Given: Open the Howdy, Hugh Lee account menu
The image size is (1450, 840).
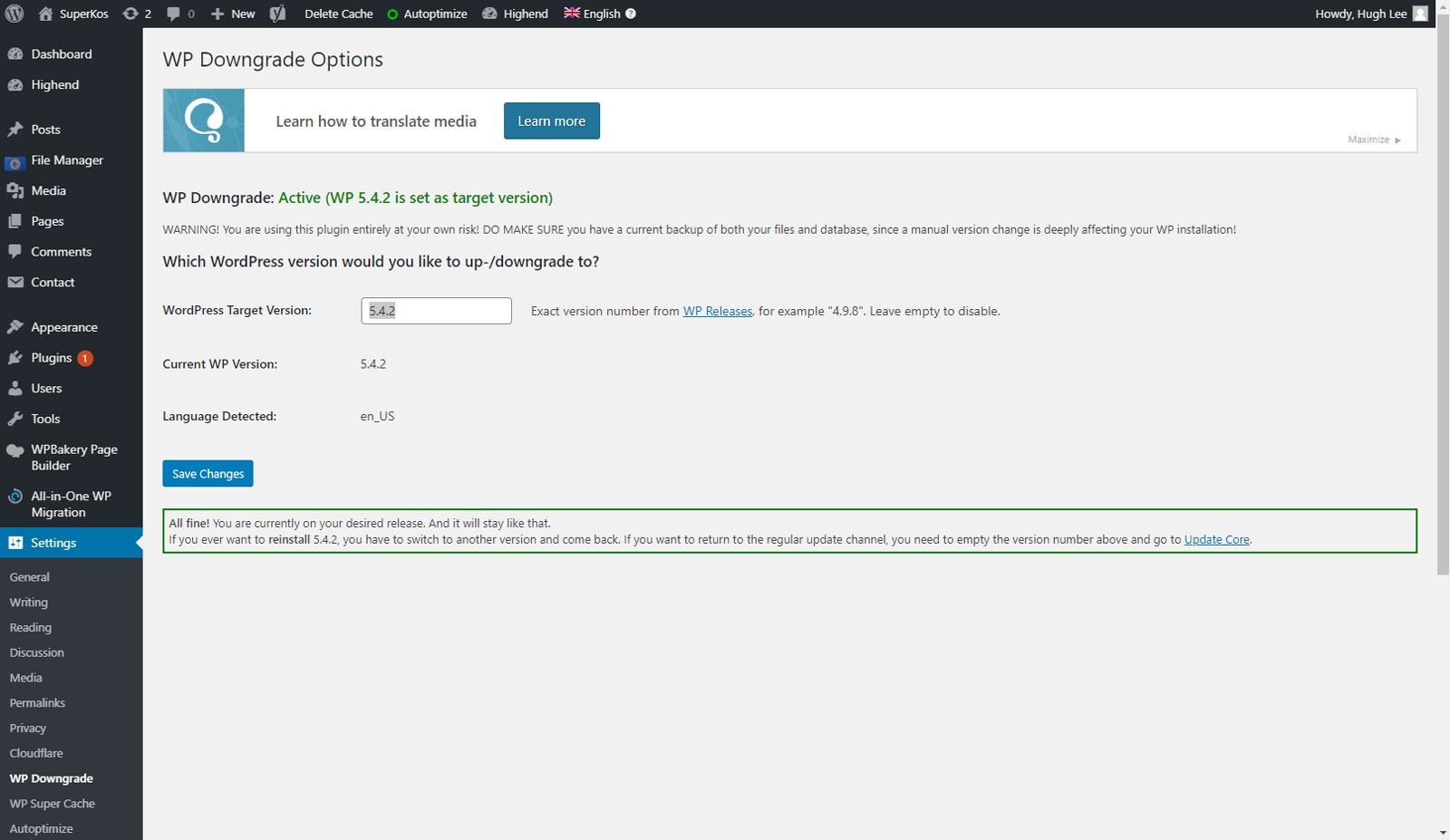Looking at the screenshot, I should pyautogui.click(x=1361, y=14).
